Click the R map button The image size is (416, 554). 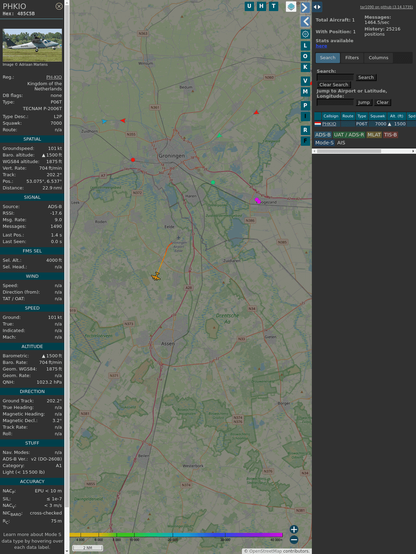305,130
